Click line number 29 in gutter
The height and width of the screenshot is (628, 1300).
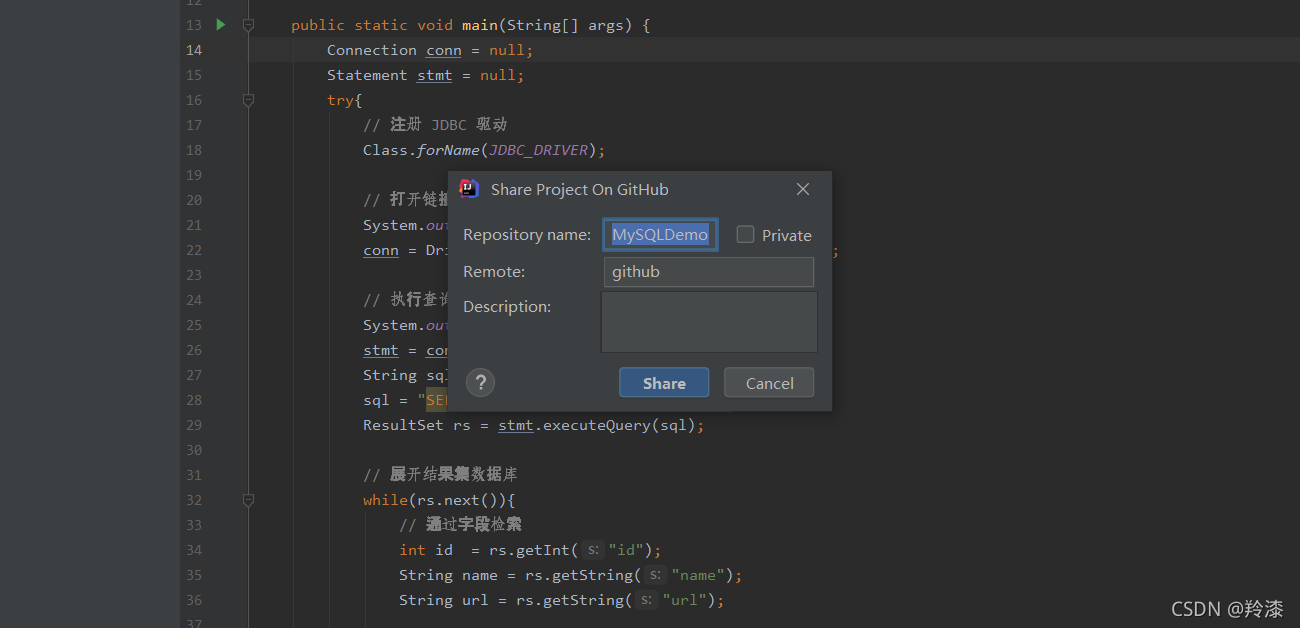[x=193, y=425]
